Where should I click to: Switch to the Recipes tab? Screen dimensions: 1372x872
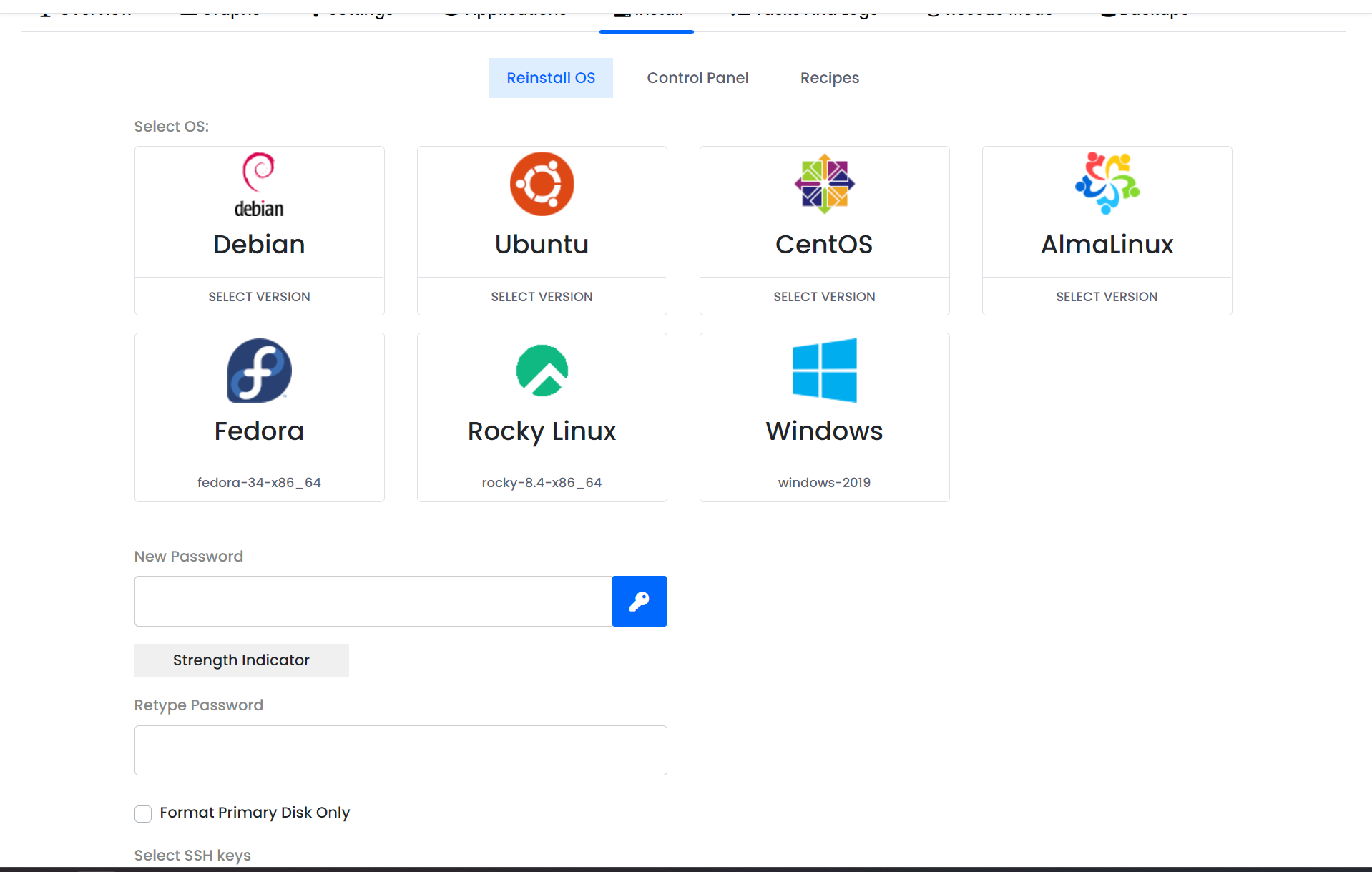(830, 78)
